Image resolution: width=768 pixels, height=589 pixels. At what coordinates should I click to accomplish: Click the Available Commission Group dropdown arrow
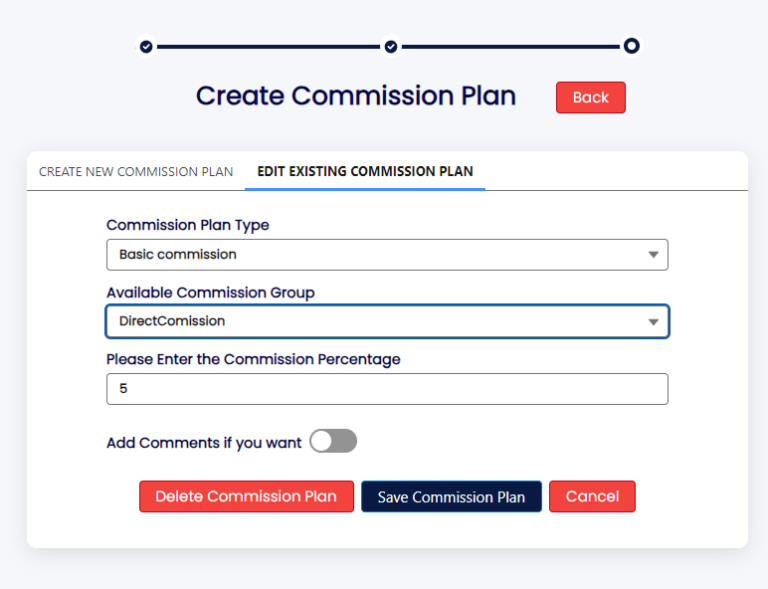(x=653, y=322)
